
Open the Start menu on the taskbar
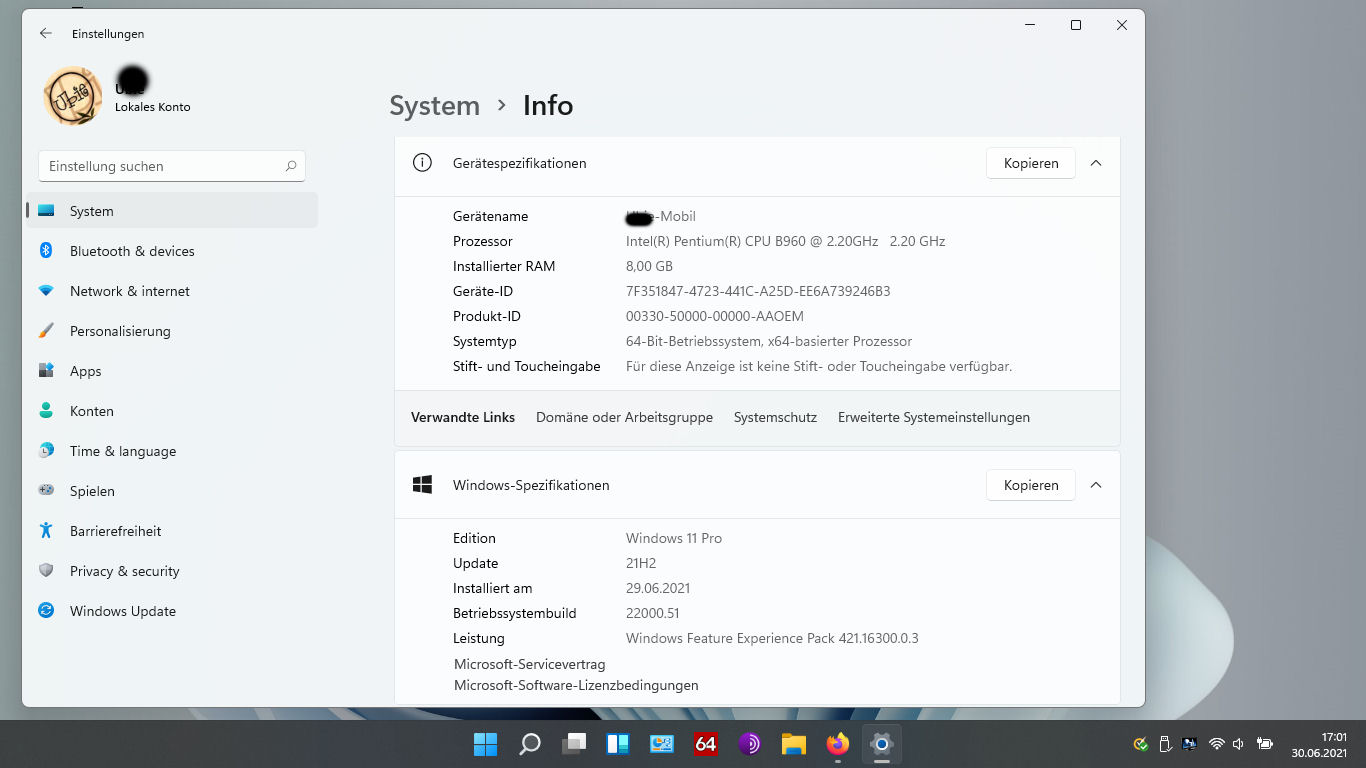[x=485, y=744]
